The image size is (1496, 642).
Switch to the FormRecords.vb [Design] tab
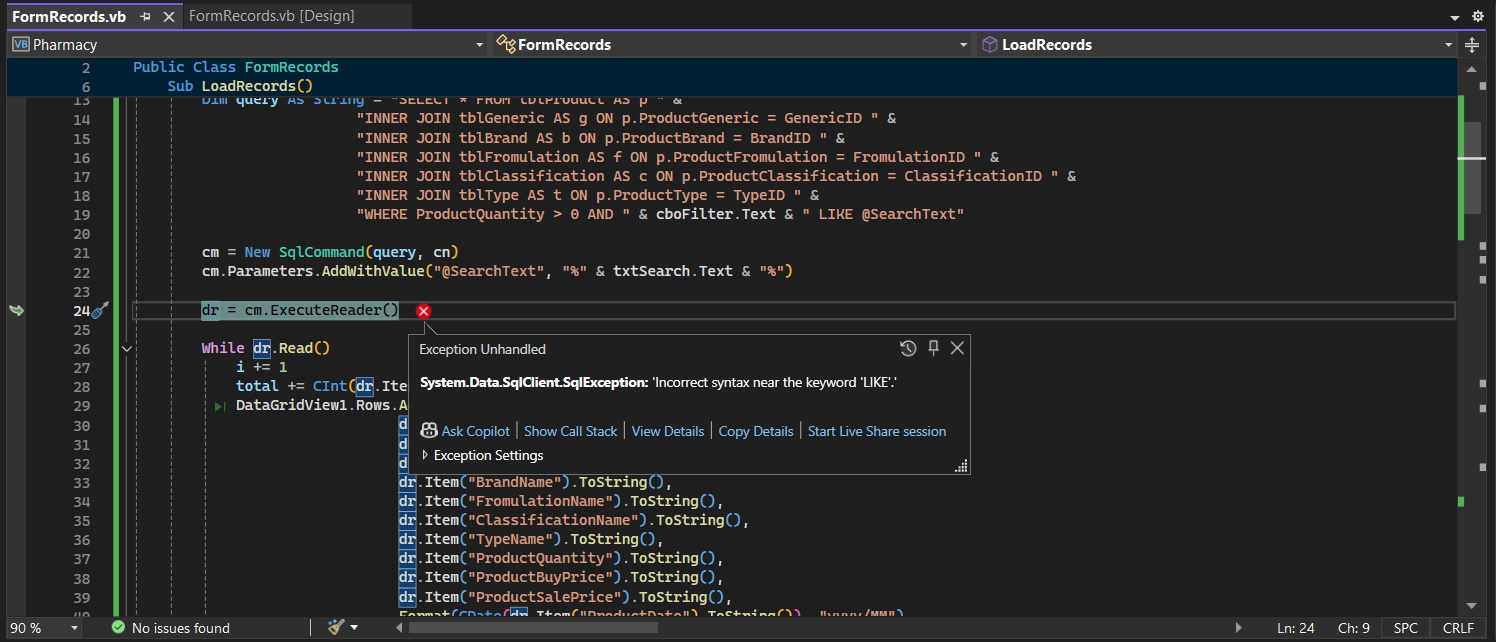click(271, 16)
